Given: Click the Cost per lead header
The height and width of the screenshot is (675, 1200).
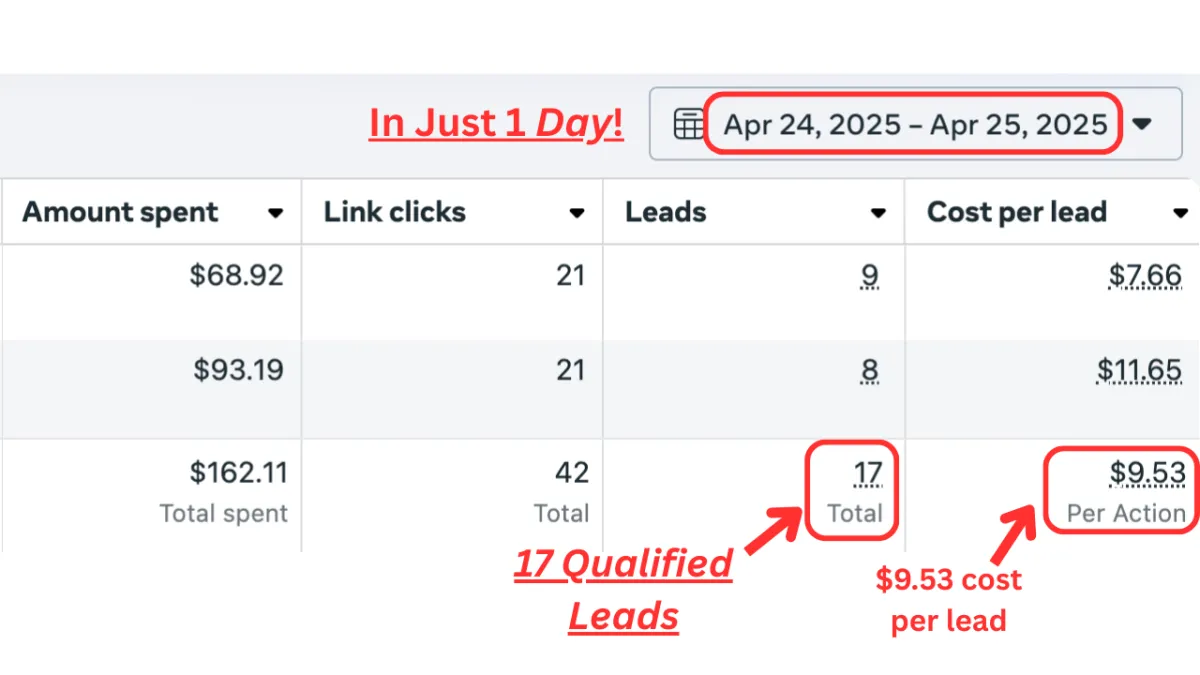Looking at the screenshot, I should [1017, 212].
